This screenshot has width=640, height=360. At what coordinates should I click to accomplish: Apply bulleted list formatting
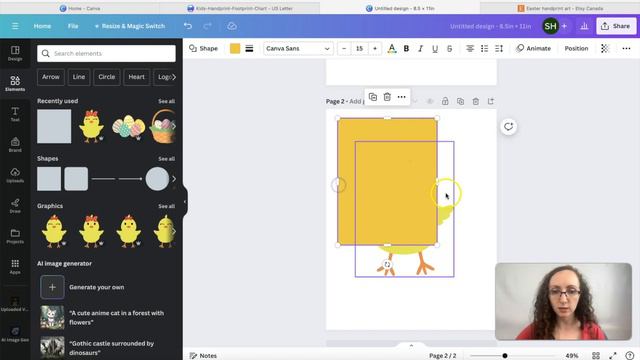[x=484, y=49]
